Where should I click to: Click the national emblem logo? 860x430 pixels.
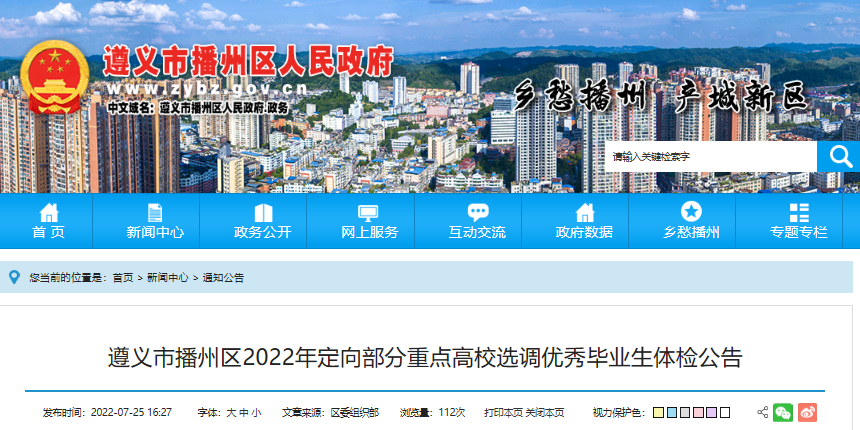click(54, 81)
